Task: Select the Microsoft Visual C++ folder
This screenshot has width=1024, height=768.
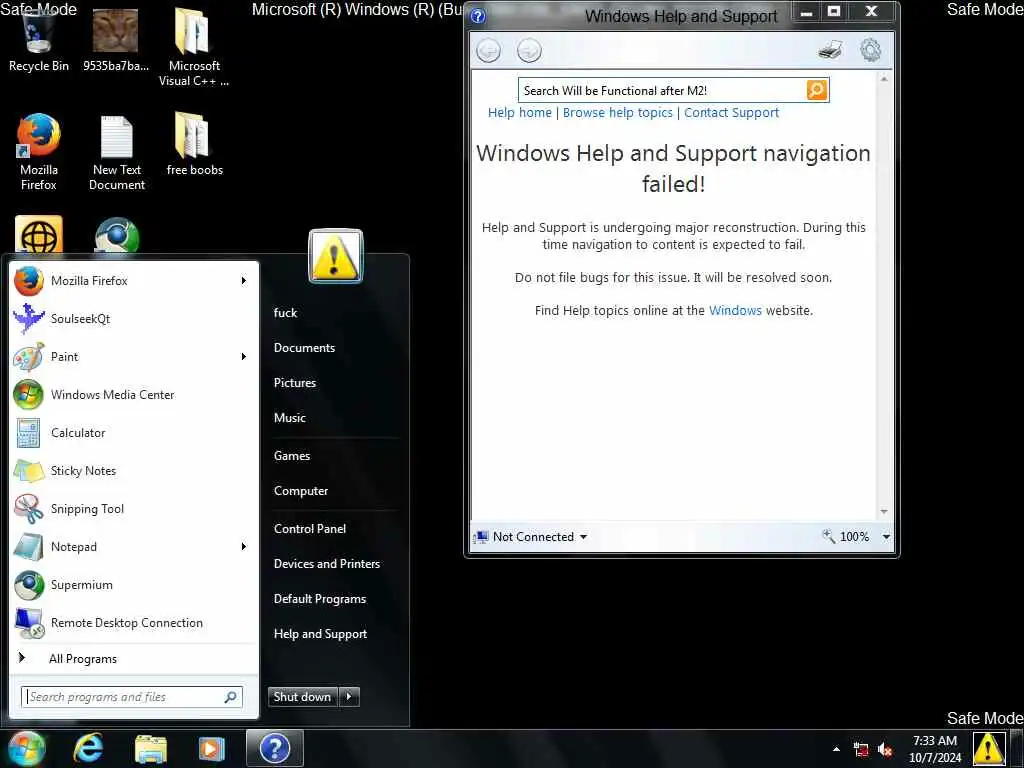Action: (x=194, y=47)
